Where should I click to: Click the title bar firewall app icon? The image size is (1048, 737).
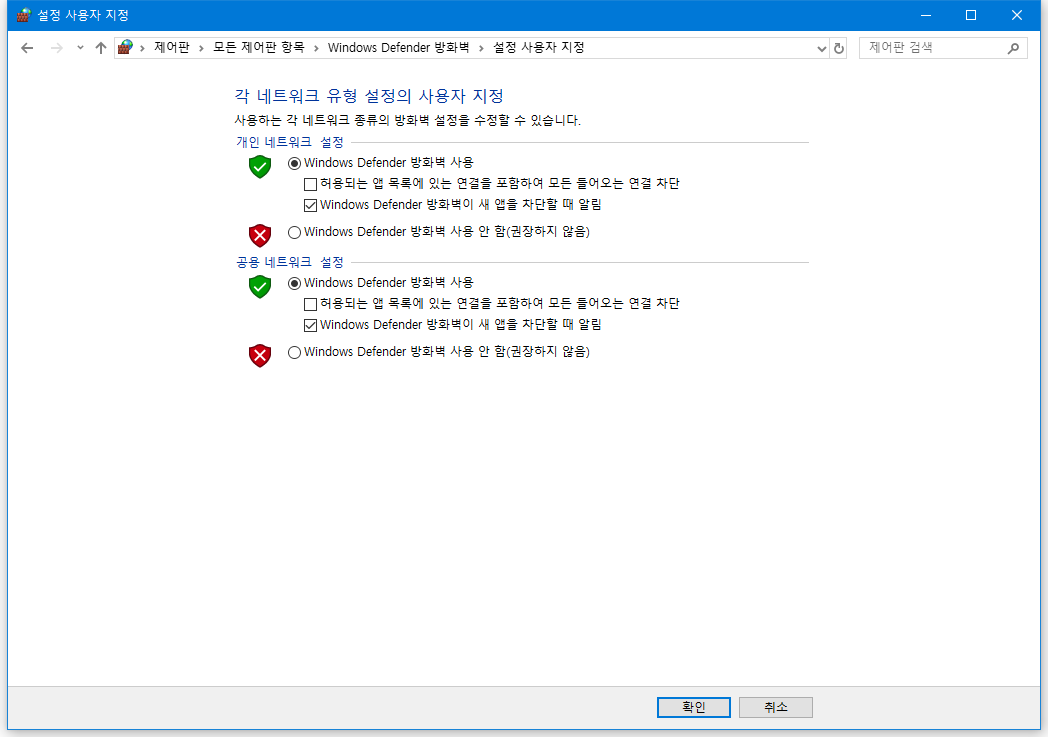point(24,15)
